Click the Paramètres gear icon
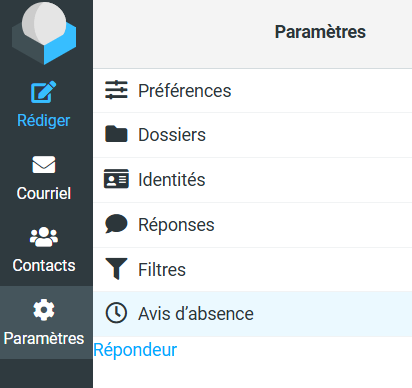412x388 pixels. 44,310
